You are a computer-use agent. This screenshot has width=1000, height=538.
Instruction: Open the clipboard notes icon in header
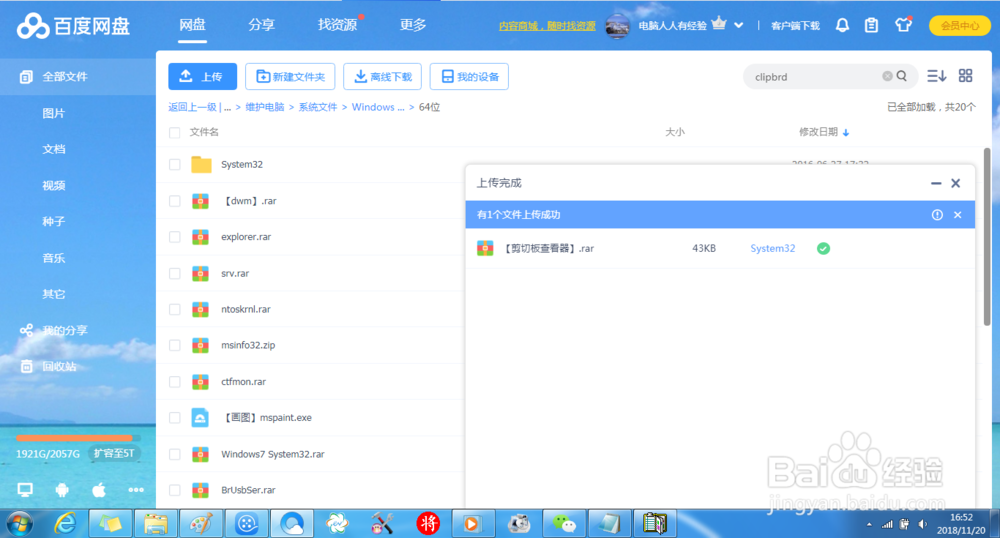click(x=871, y=25)
